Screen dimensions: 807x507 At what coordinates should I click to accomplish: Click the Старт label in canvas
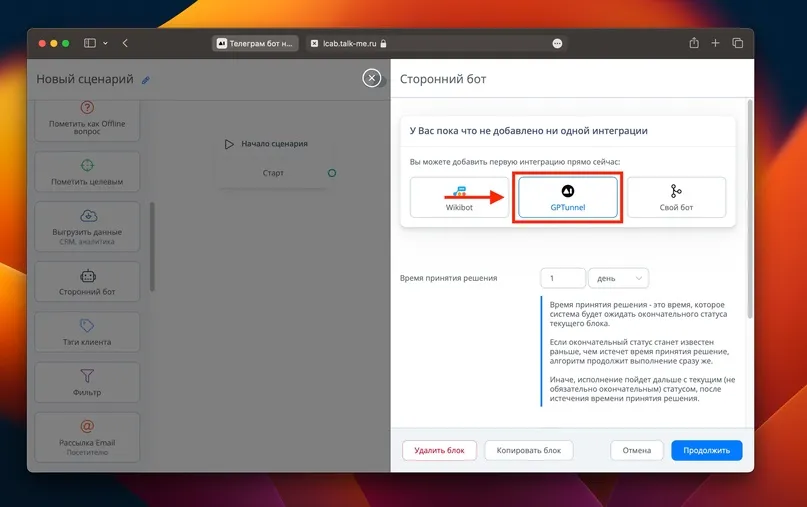[273, 173]
